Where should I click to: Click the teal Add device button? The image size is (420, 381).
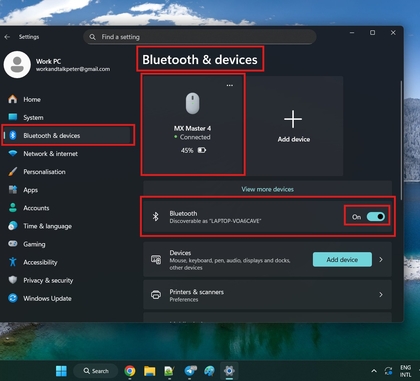click(x=342, y=259)
